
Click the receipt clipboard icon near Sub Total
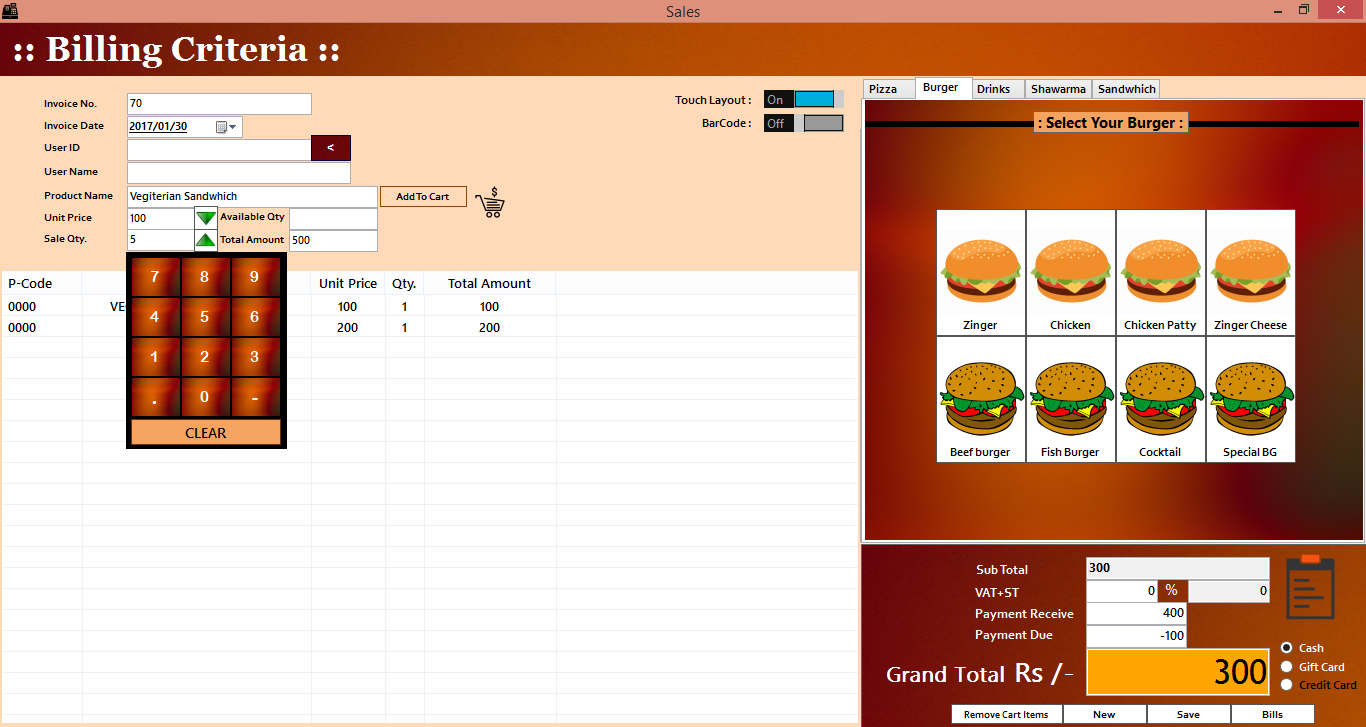pos(1310,588)
